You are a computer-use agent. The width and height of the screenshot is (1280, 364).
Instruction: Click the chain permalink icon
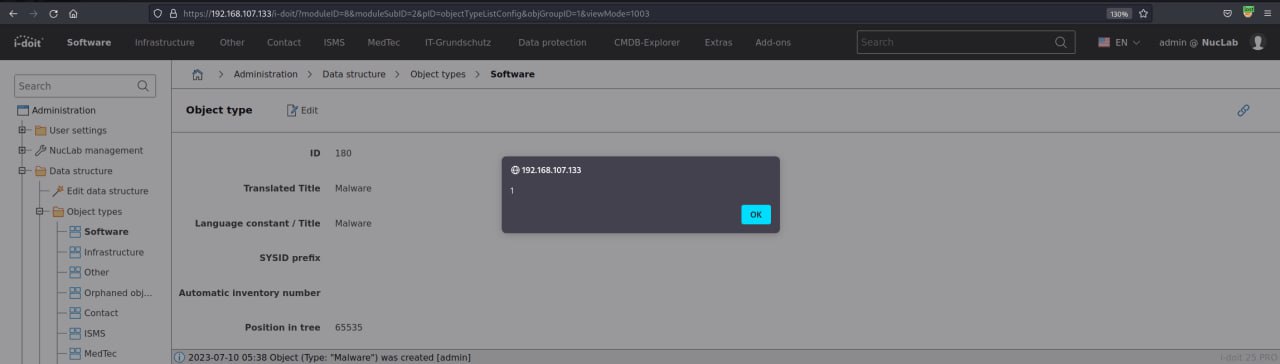pos(1243,110)
